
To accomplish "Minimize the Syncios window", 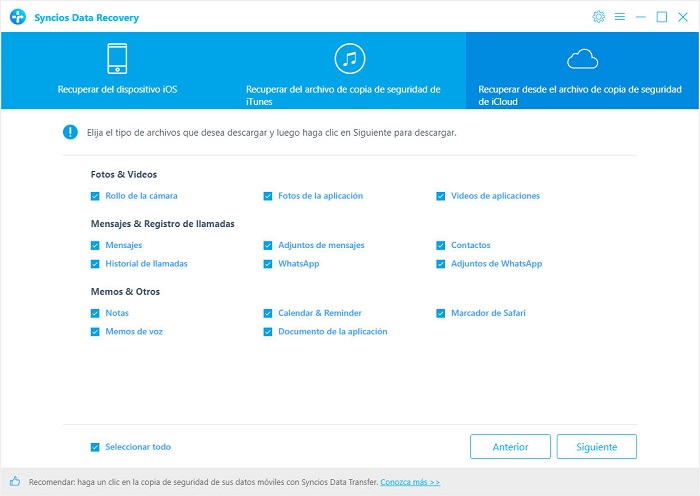I will (641, 17).
